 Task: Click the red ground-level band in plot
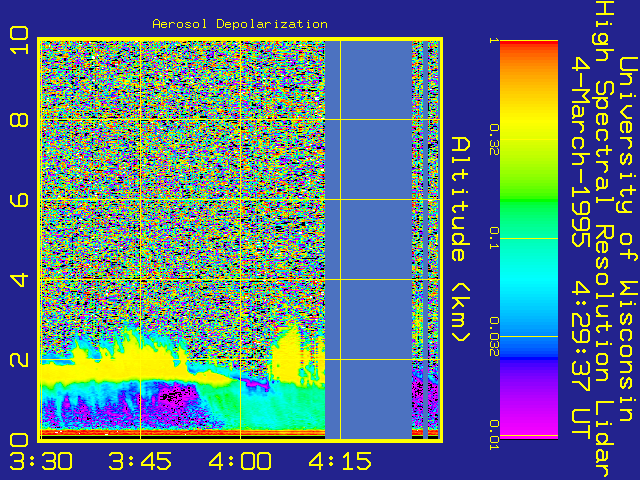click(x=183, y=431)
